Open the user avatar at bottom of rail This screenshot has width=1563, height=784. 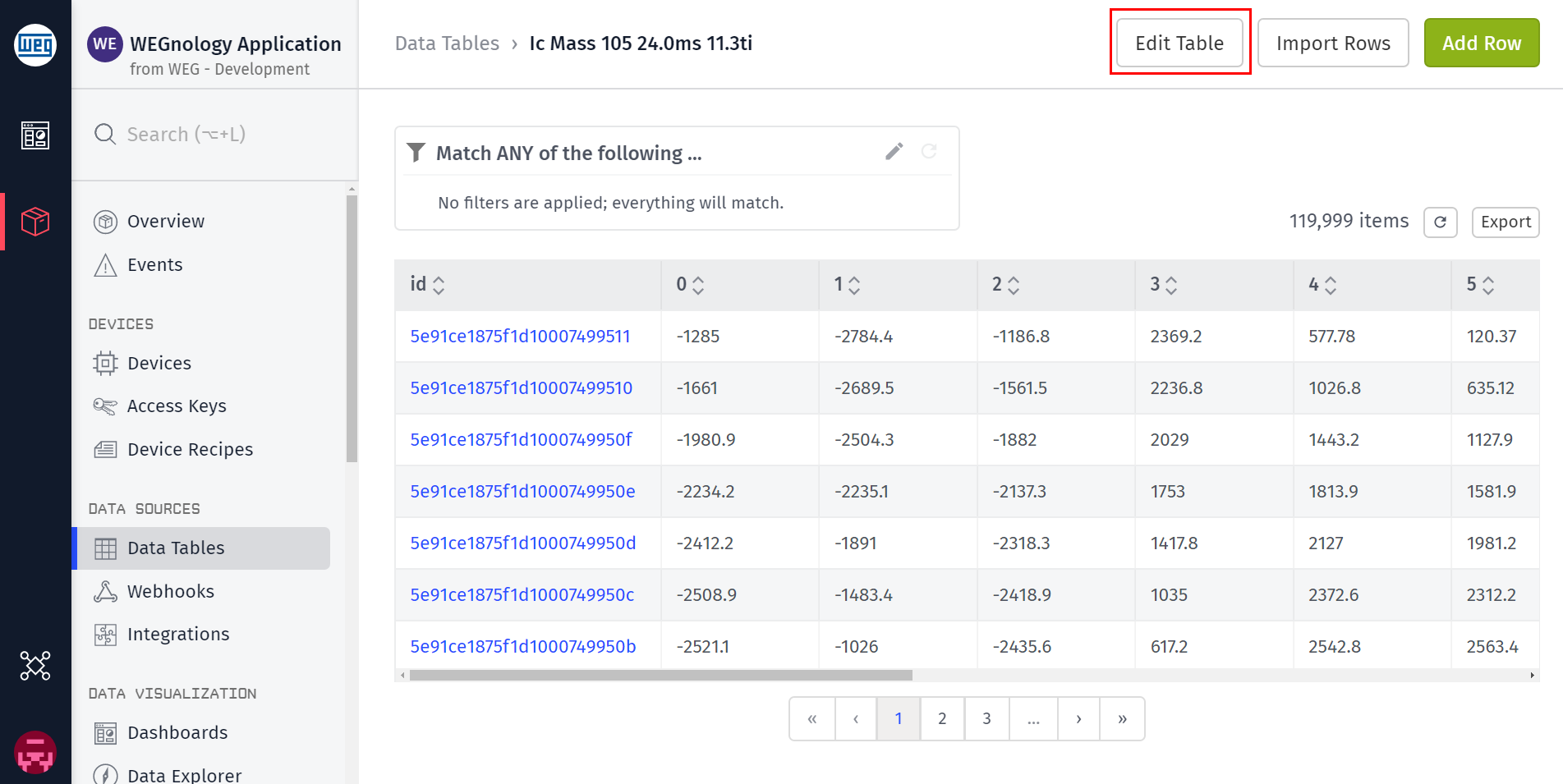[35, 753]
